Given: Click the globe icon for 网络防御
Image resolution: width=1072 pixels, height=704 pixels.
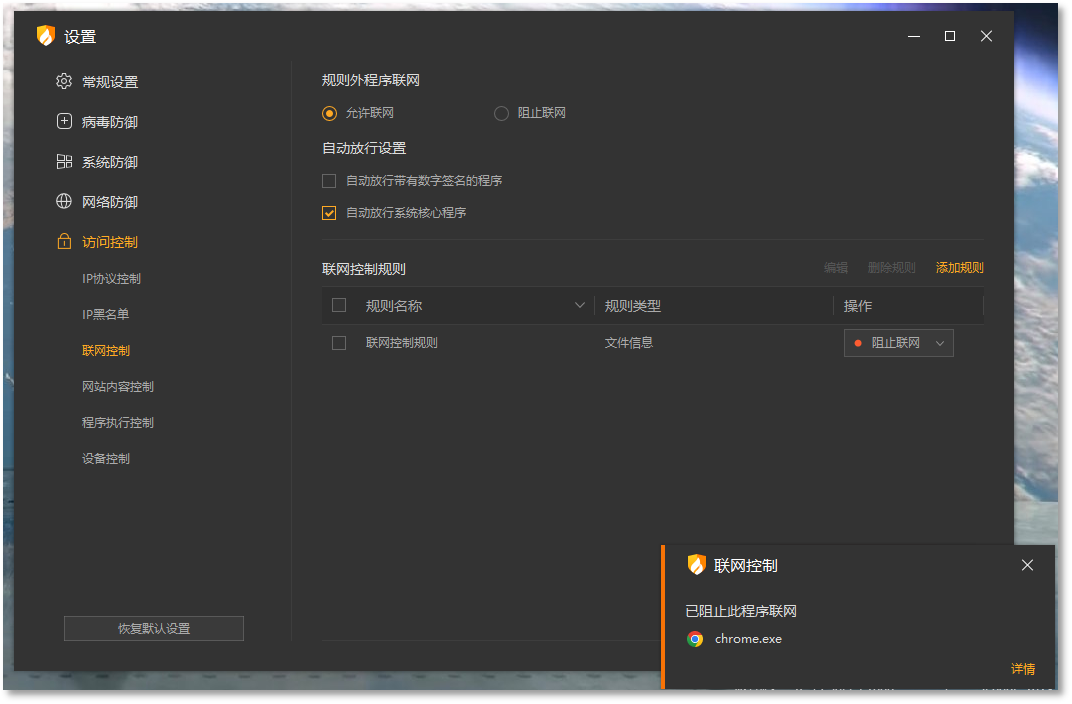Looking at the screenshot, I should 64,201.
